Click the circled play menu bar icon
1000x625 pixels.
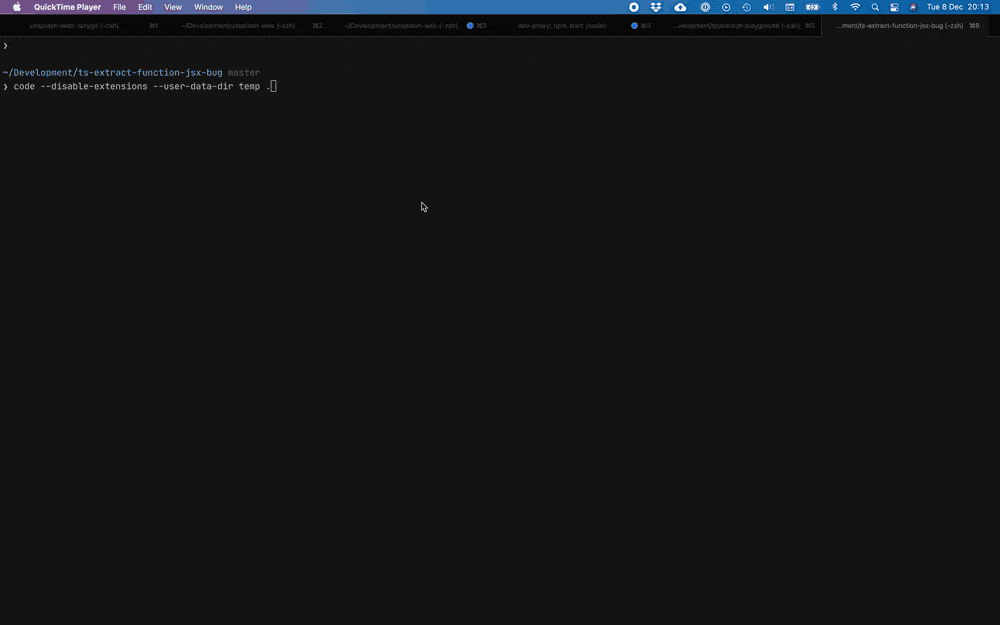725,7
